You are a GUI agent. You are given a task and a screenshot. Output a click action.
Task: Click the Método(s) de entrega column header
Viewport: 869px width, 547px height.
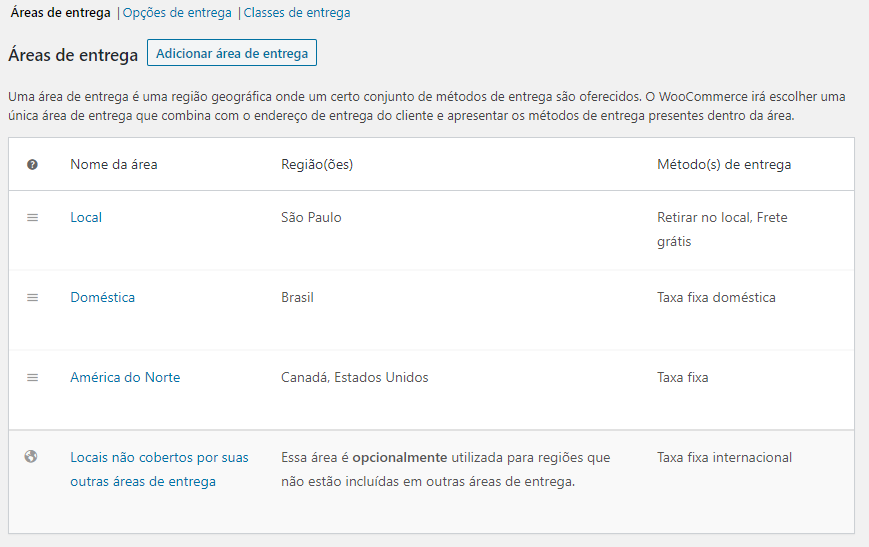coord(724,164)
